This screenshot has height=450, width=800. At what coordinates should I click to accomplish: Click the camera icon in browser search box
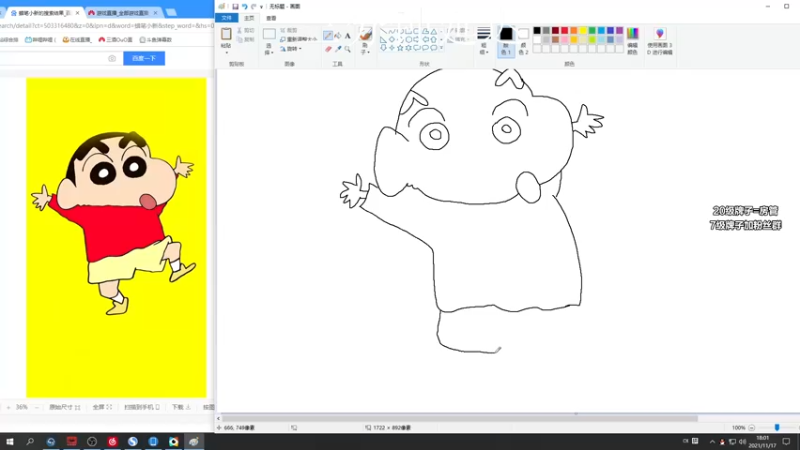click(x=112, y=59)
